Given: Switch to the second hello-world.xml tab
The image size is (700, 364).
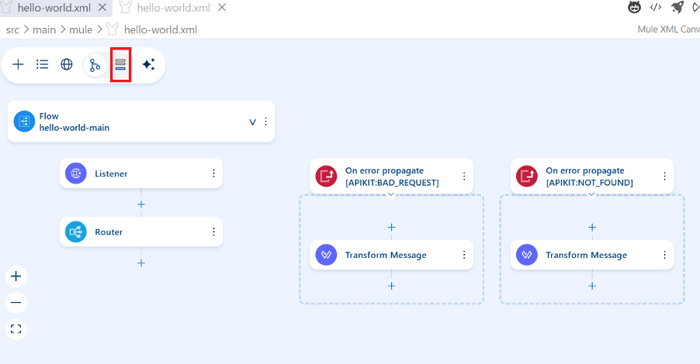Looking at the screenshot, I should (x=173, y=8).
